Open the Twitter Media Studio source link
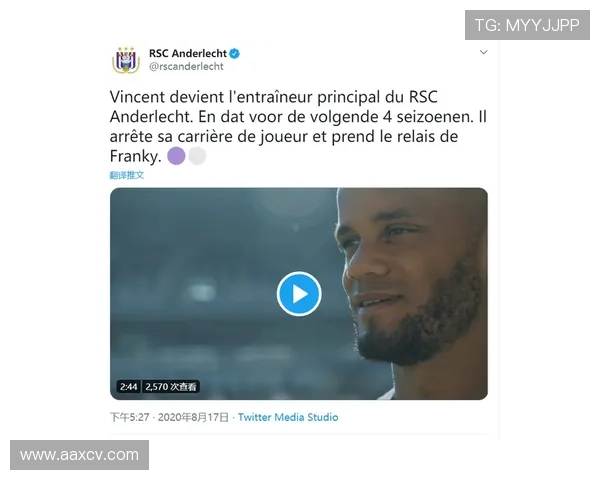 click(x=288, y=417)
